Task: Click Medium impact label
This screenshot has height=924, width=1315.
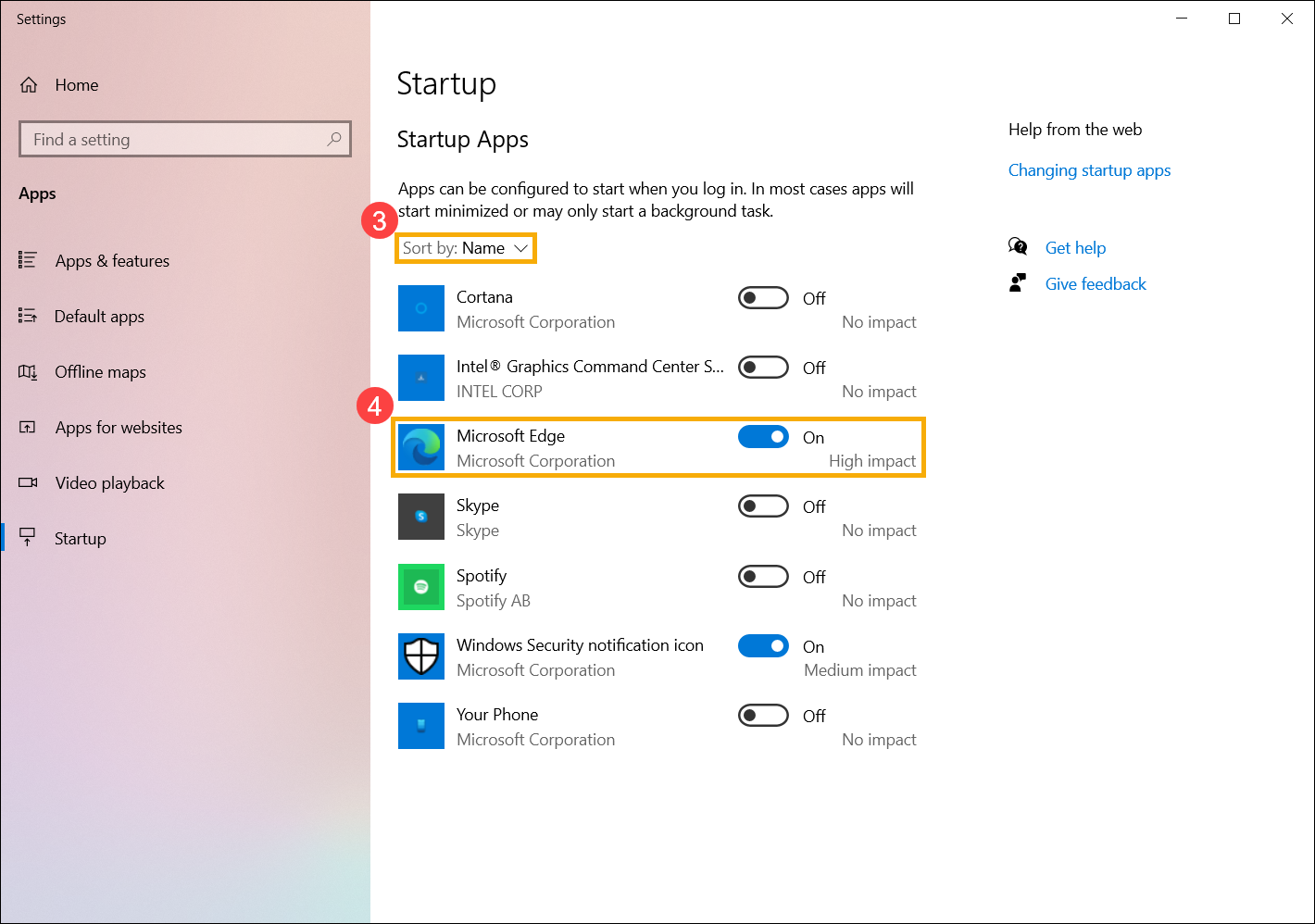Action: 860,670
